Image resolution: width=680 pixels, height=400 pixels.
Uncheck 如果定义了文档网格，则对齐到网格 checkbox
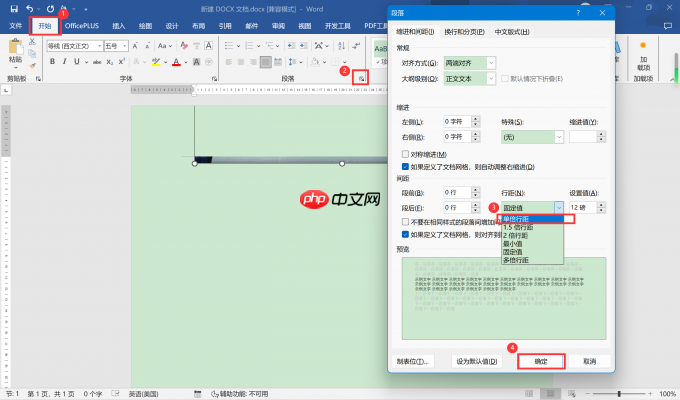(x=405, y=234)
